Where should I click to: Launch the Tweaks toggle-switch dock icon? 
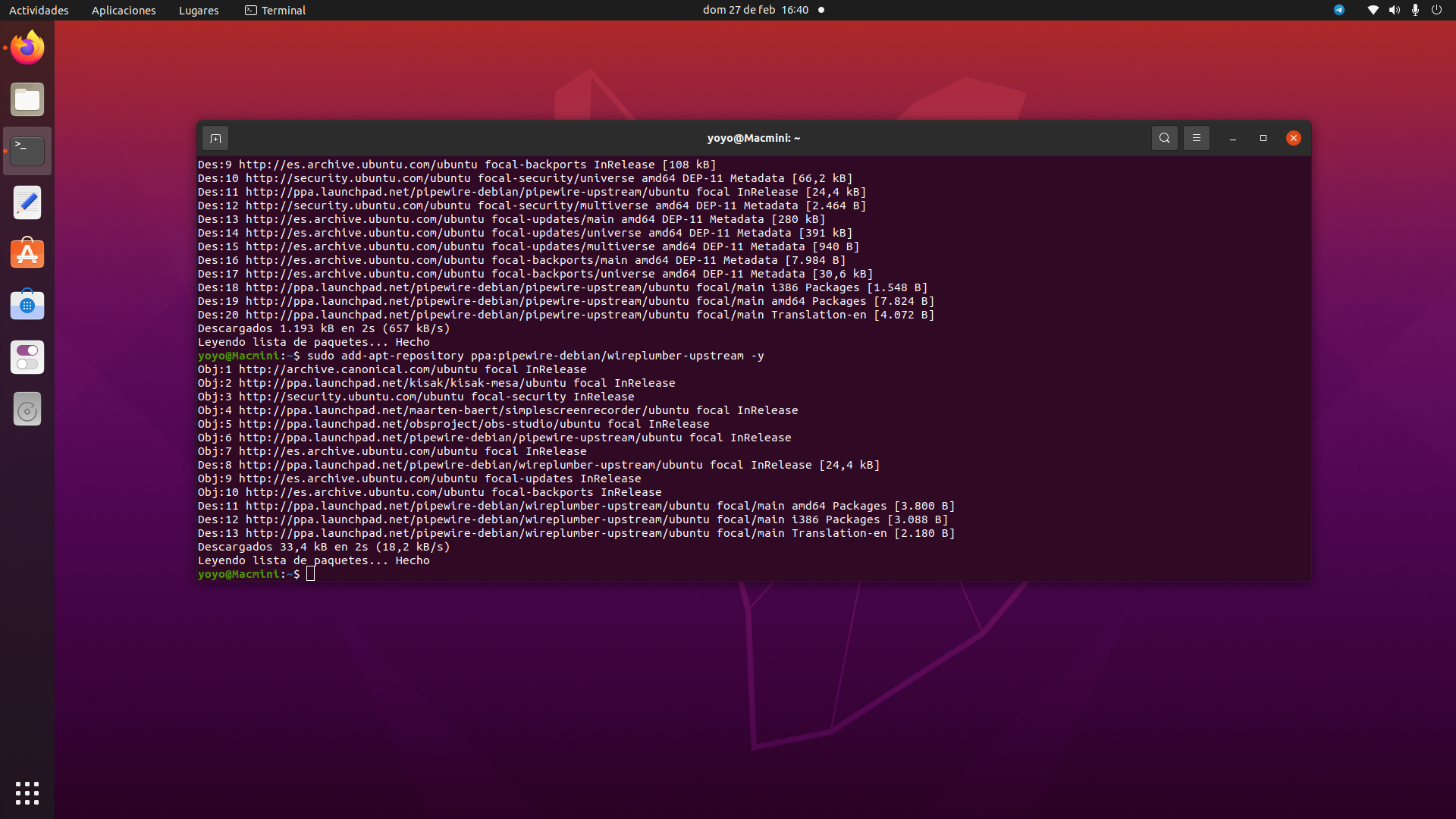pos(27,357)
